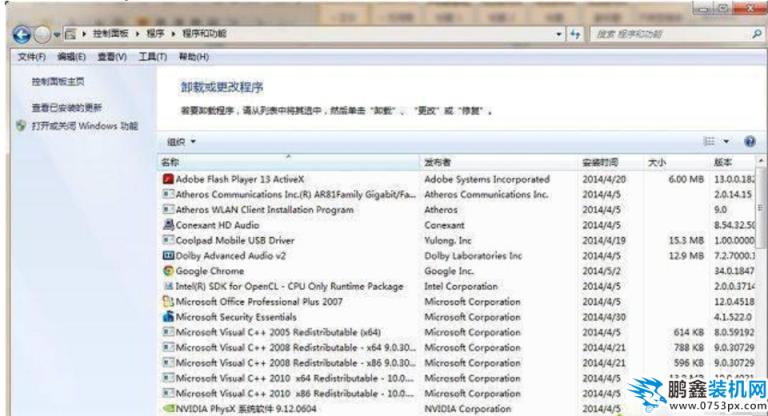Expand the 组织 dropdown
Viewport: 768px width, 416px height.
[x=181, y=142]
